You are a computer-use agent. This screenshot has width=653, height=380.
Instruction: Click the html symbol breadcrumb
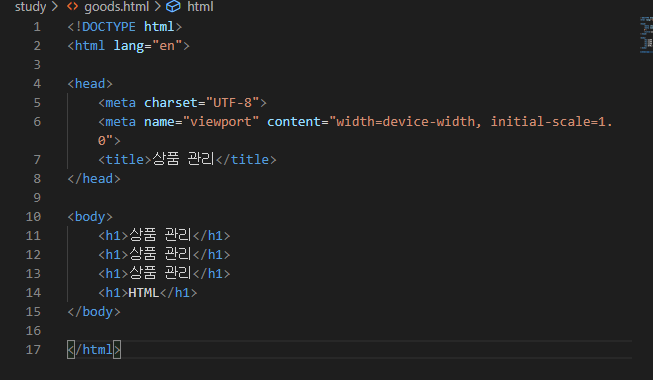[200, 7]
